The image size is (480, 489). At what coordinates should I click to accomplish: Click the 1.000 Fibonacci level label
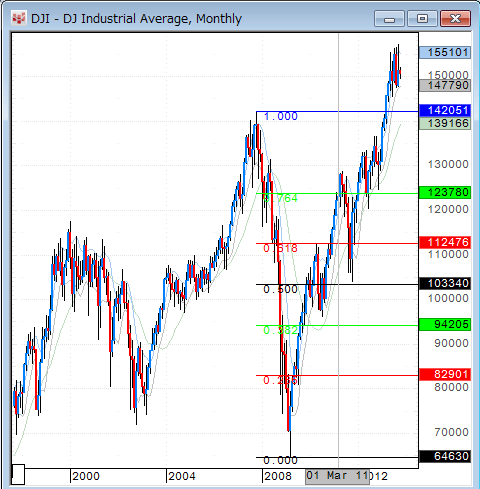point(280,116)
